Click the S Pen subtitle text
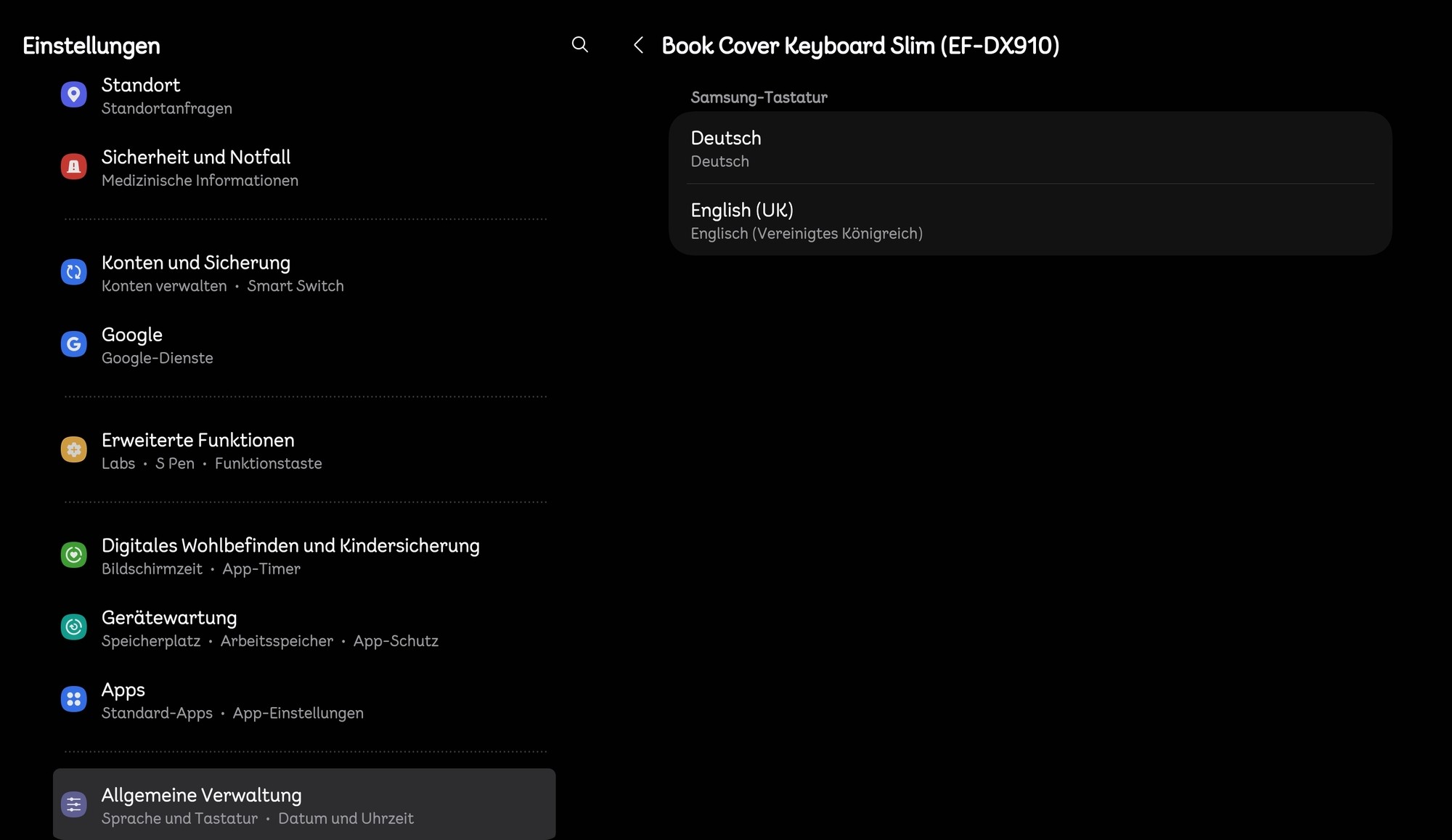 (x=175, y=463)
